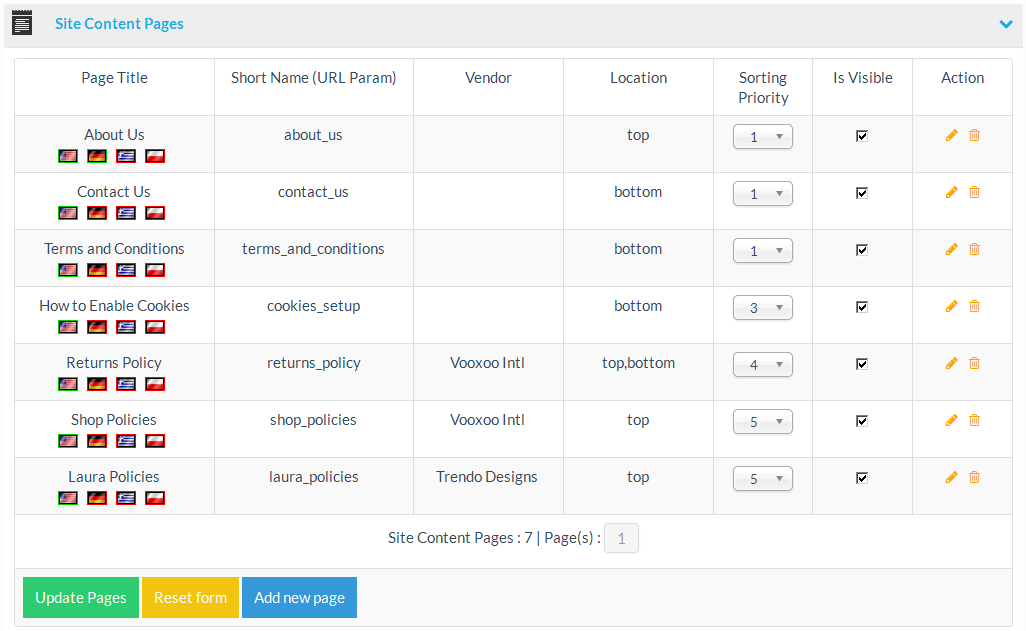Image resolution: width=1026 pixels, height=631 pixels.
Task: Click trash icon for Laura Policies row
Action: pyautogui.click(x=974, y=478)
